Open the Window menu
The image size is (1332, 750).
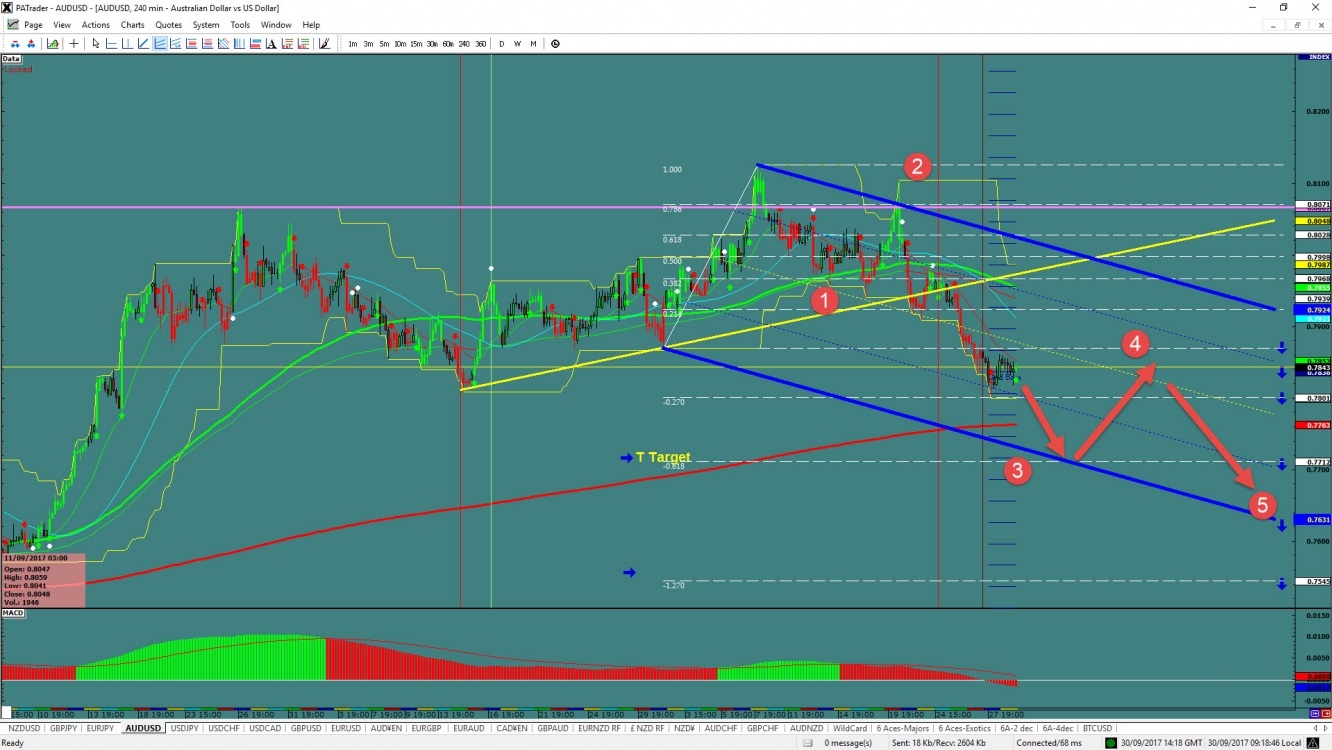[x=276, y=25]
